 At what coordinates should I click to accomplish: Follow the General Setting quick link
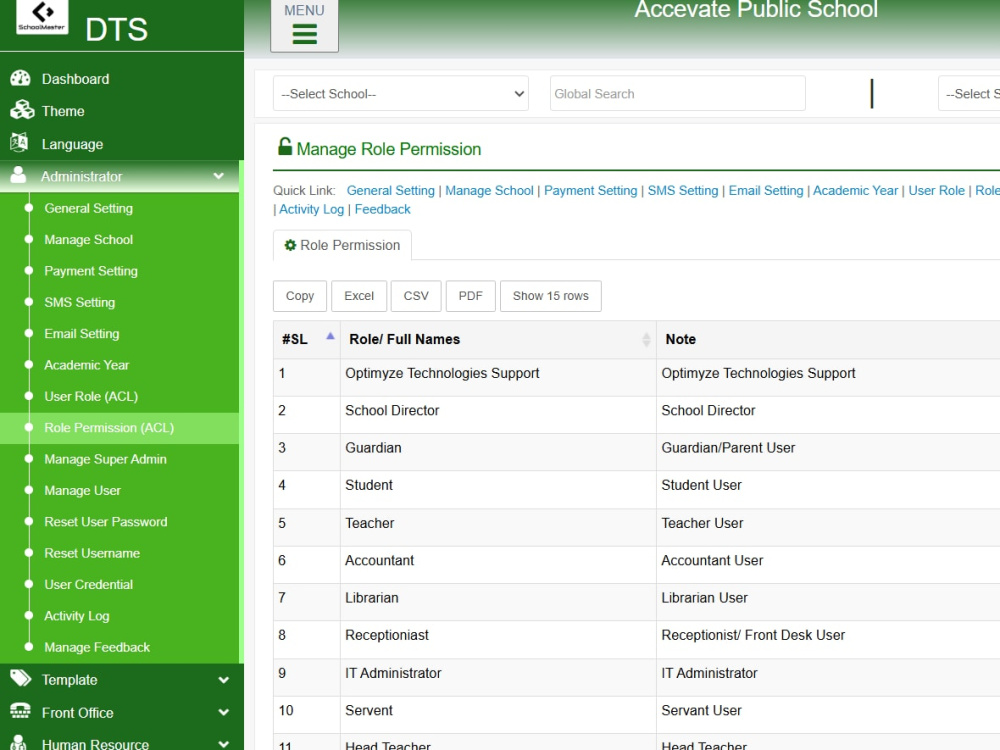(390, 191)
